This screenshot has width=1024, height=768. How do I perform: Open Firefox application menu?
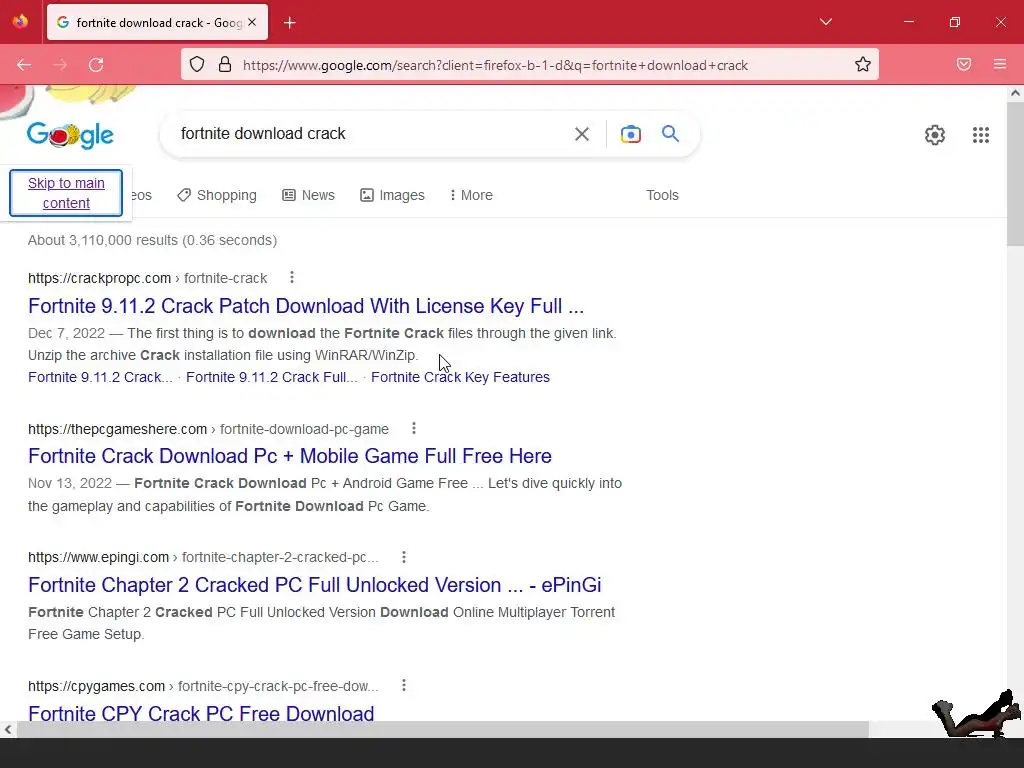[1000, 64]
